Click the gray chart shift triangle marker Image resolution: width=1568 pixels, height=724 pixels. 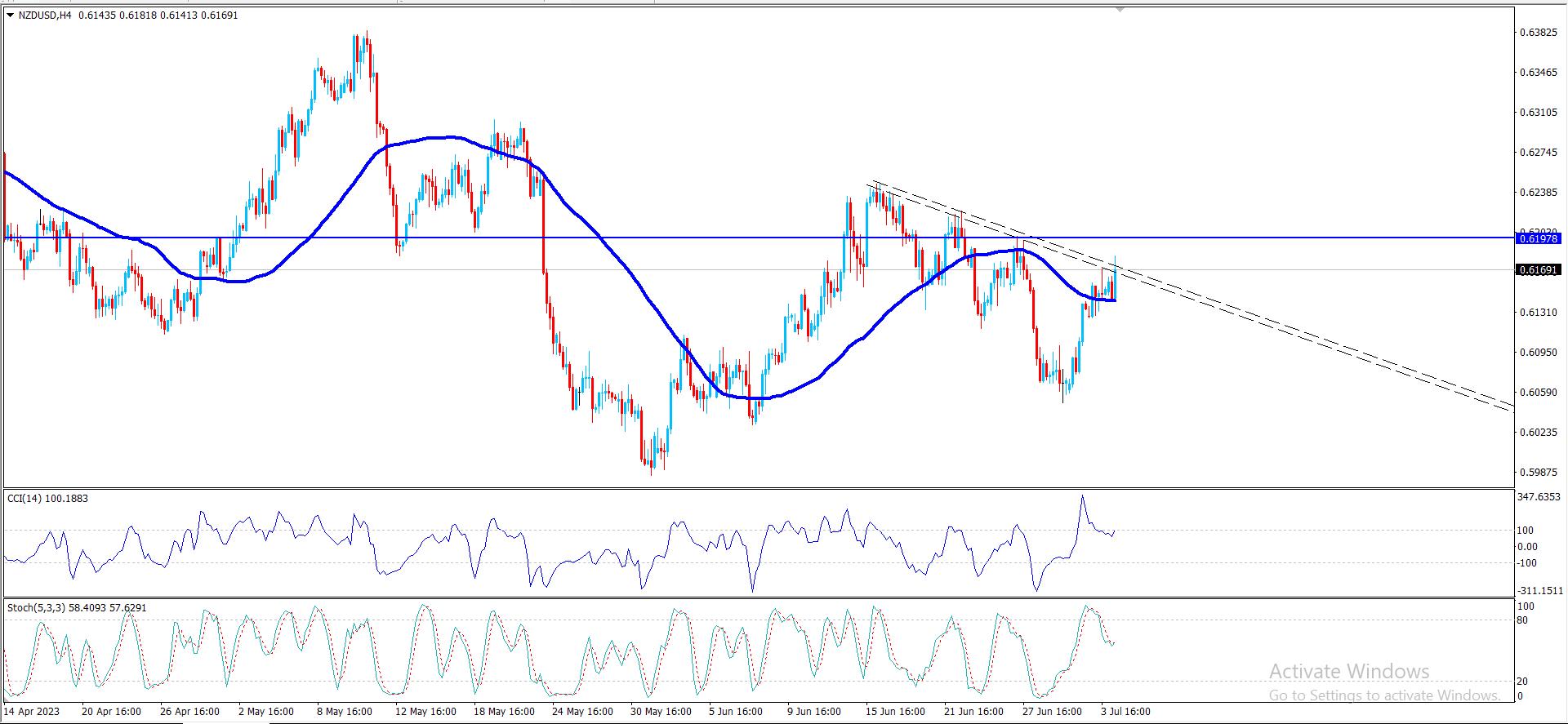click(1120, 9)
